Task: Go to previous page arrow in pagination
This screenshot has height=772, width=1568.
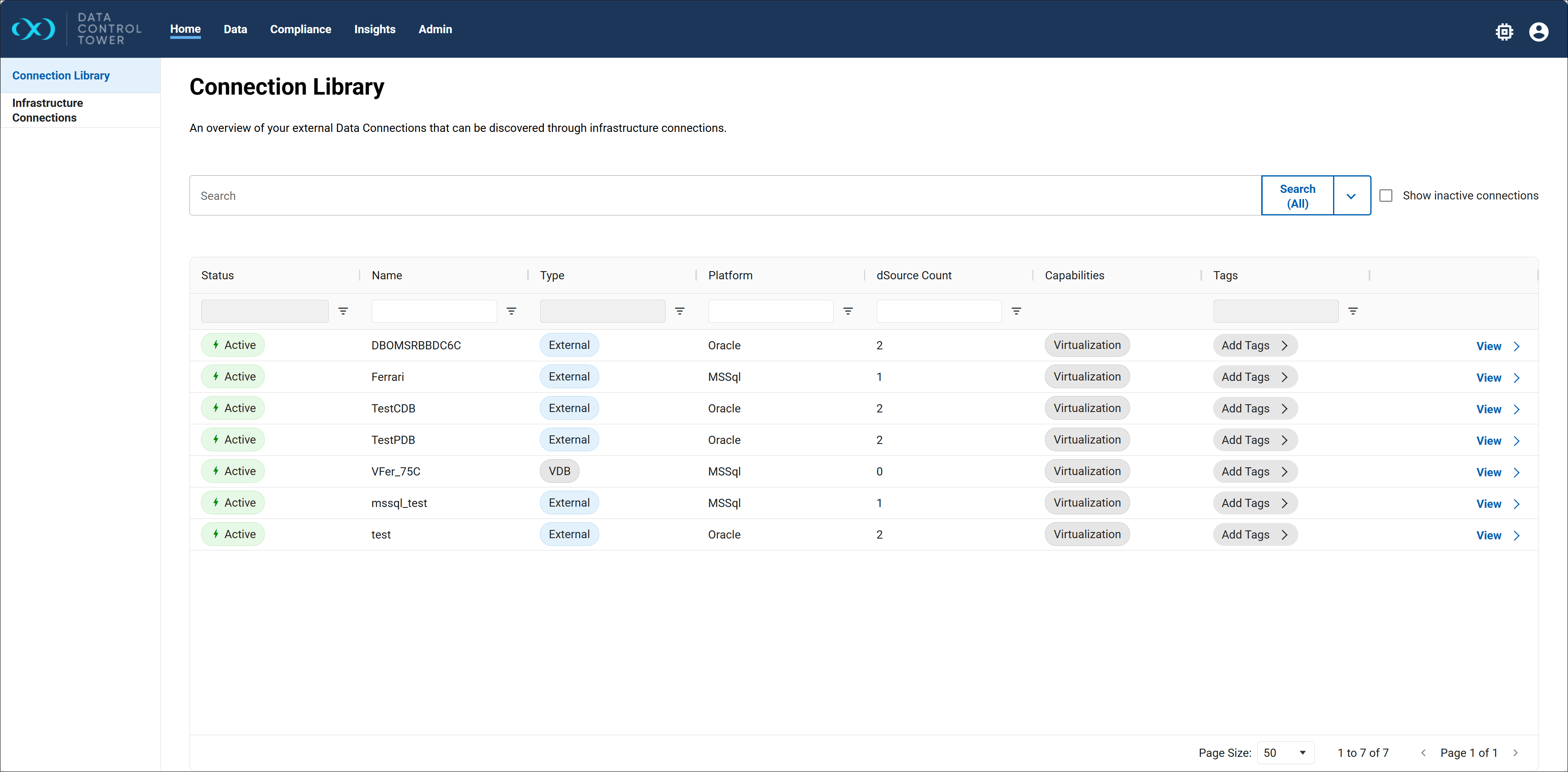Action: coord(1423,753)
